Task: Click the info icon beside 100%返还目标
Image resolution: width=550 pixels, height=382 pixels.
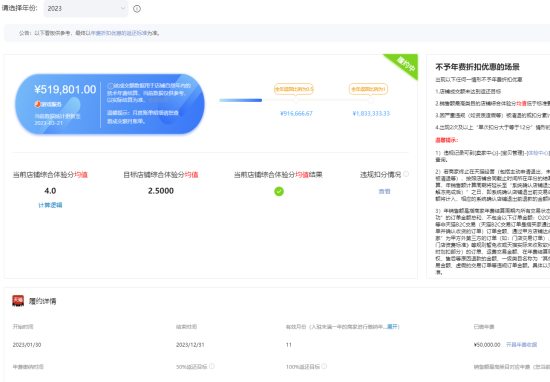Action: point(324,366)
